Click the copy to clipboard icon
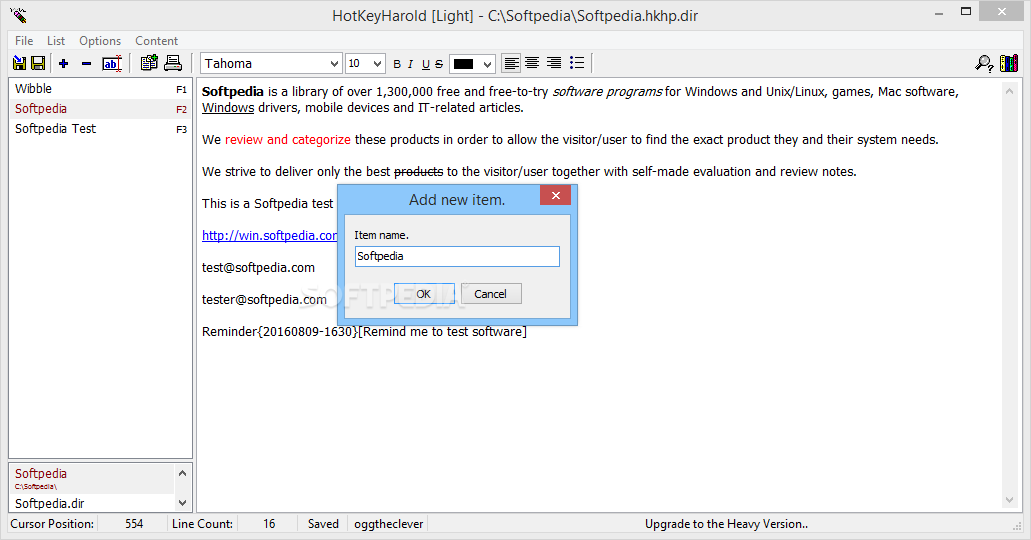The height and width of the screenshot is (540, 1031). (x=149, y=63)
